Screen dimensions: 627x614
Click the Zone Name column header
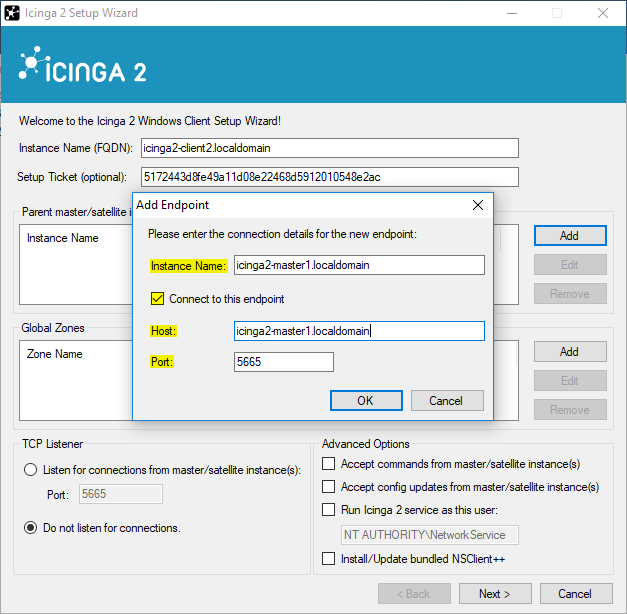click(54, 354)
